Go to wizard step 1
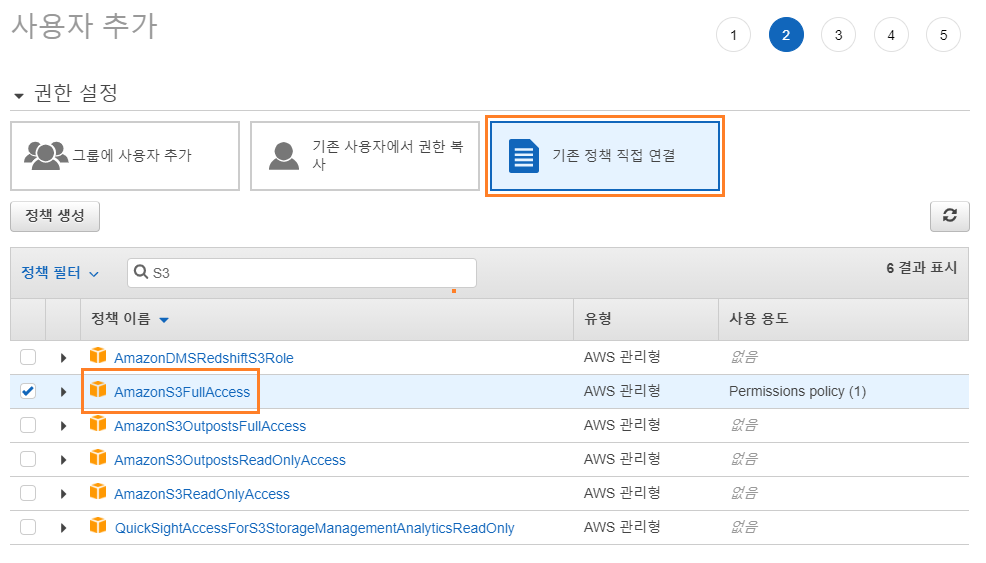This screenshot has width=986, height=563. pyautogui.click(x=733, y=35)
